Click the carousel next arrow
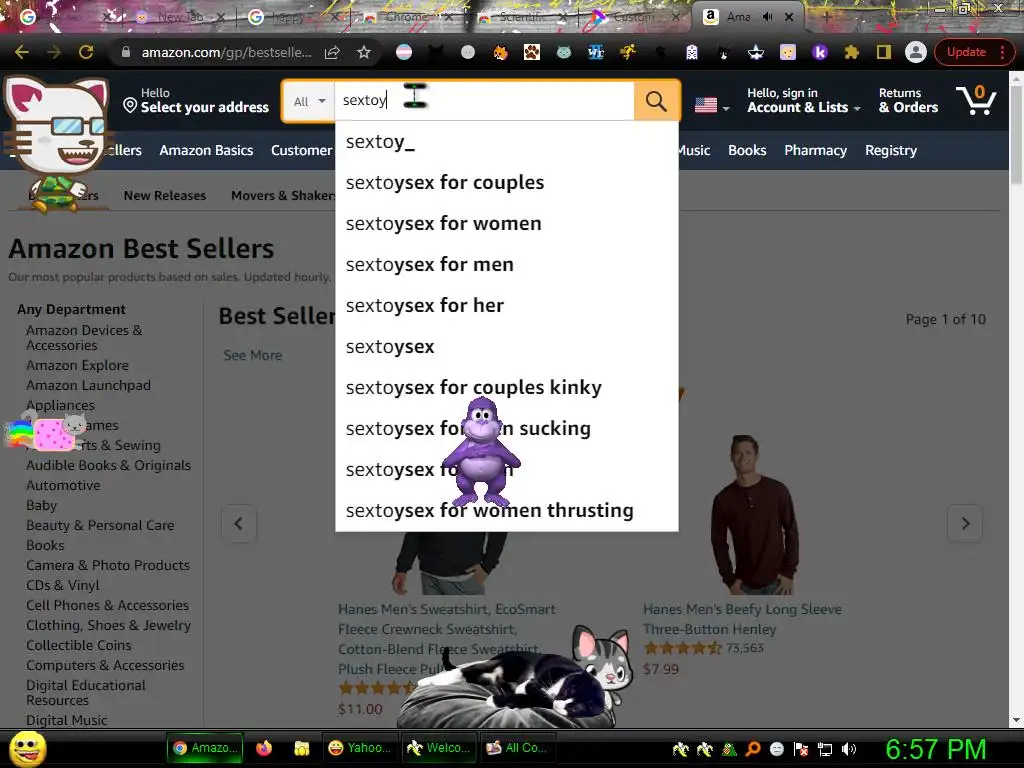Viewport: 1024px width, 768px height. (x=965, y=523)
